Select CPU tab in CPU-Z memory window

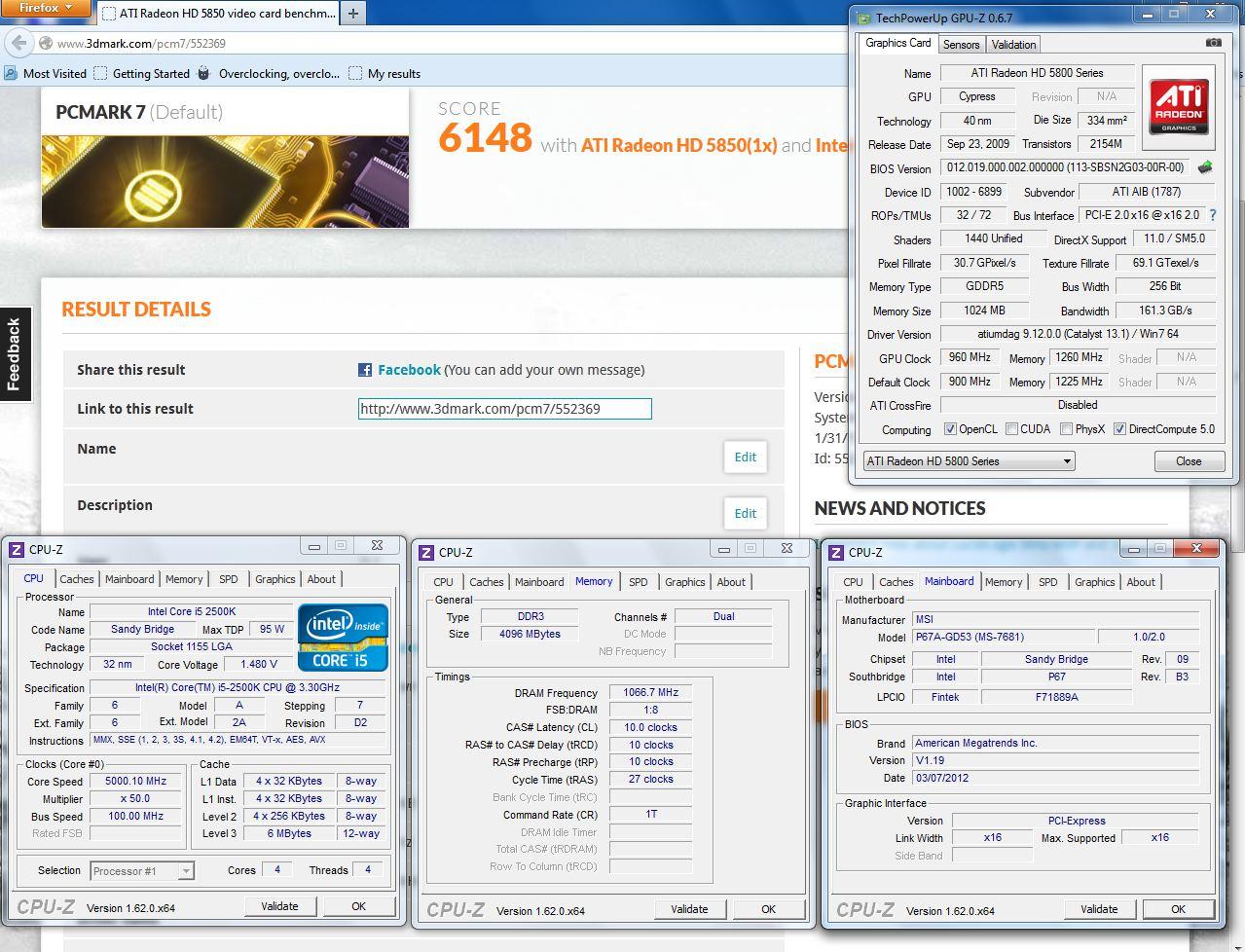pyautogui.click(x=444, y=582)
